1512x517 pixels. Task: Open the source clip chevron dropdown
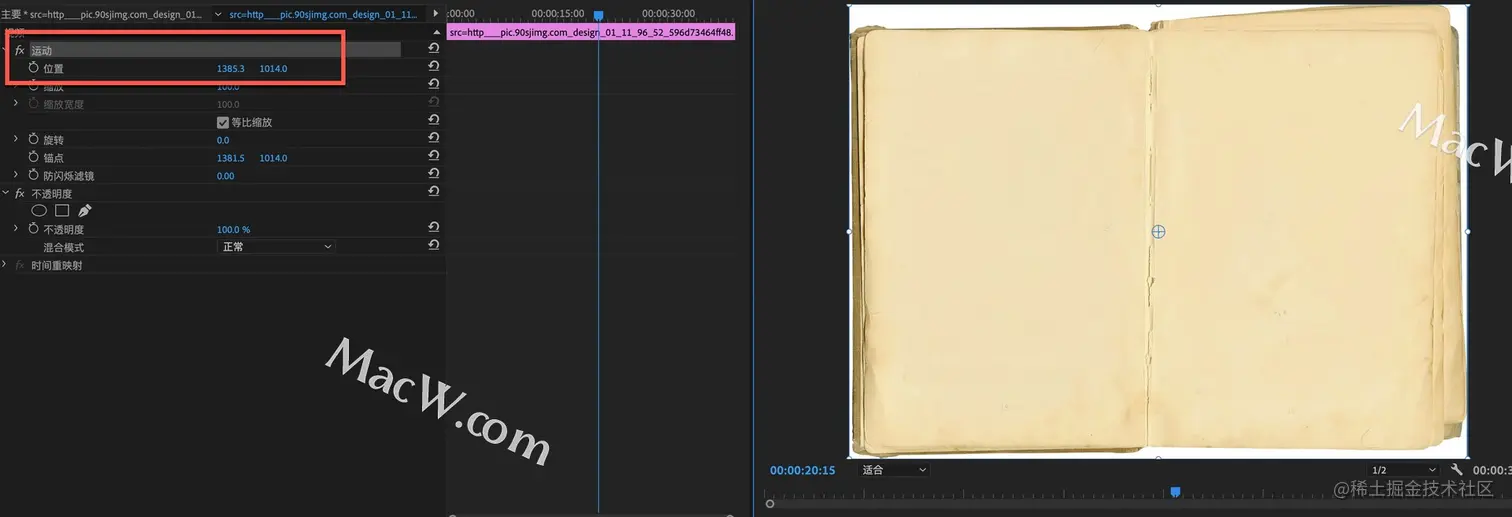[219, 15]
